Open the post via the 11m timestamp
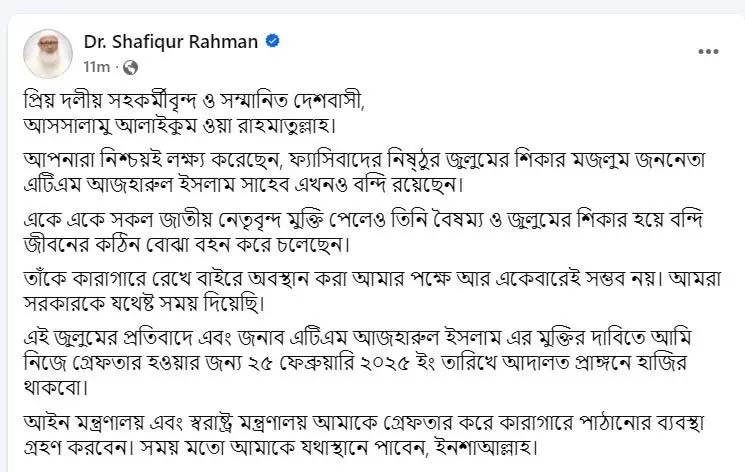 tap(96, 66)
